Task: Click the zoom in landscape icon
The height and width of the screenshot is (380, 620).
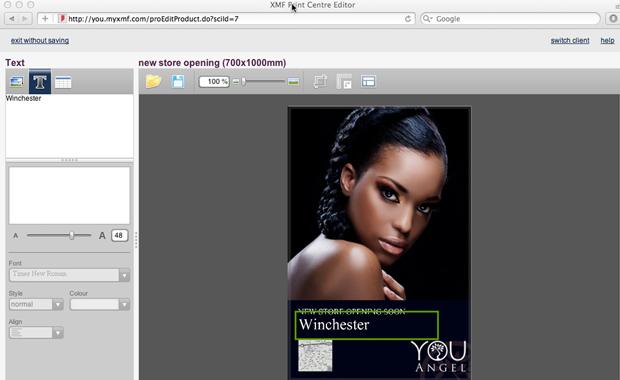Action: pyautogui.click(x=293, y=82)
